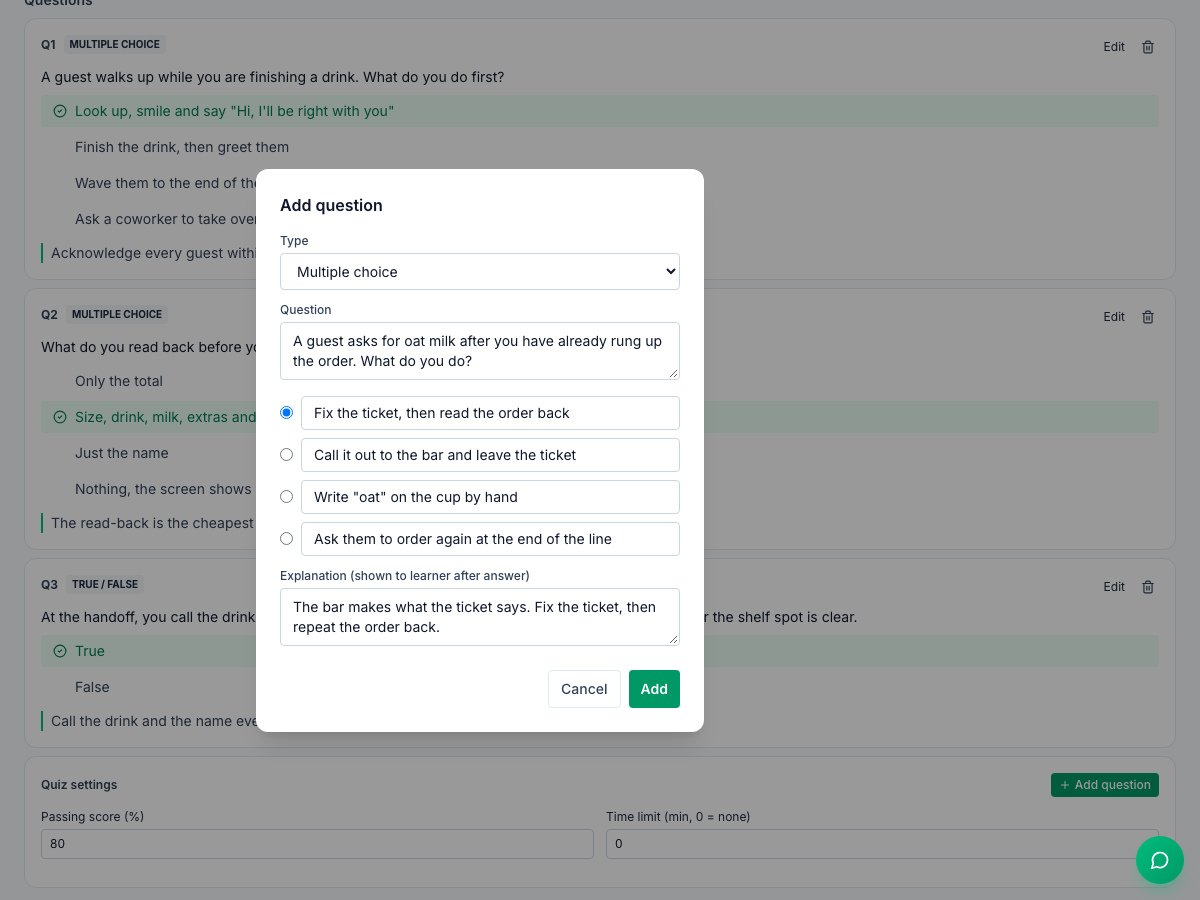The image size is (1200, 900).
Task: Click the 'Quiz settings' heading
Action: click(x=79, y=785)
